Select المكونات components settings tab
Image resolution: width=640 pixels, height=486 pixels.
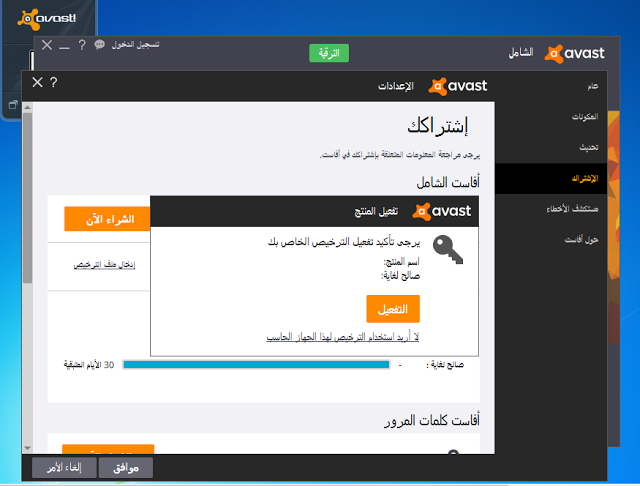[x=584, y=117]
